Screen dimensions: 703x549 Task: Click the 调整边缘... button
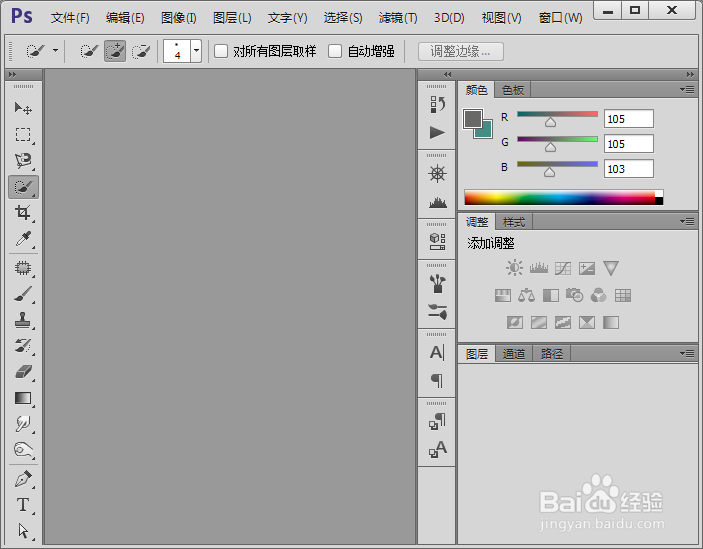coord(460,51)
